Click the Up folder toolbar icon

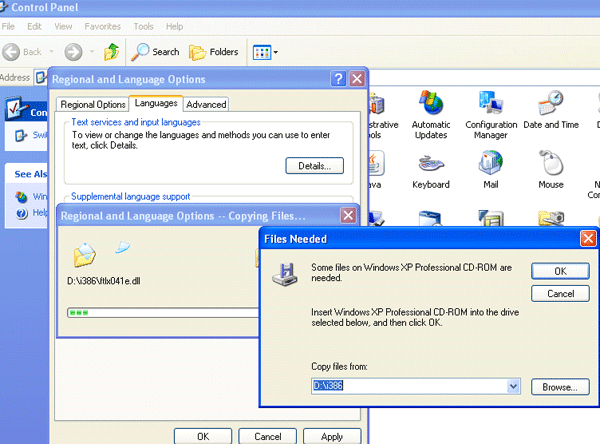111,52
